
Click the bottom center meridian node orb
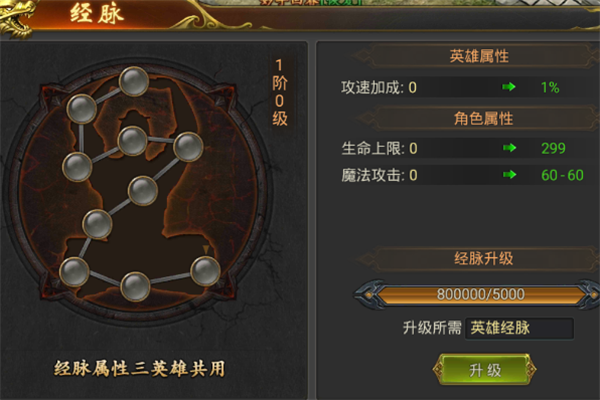135,287
